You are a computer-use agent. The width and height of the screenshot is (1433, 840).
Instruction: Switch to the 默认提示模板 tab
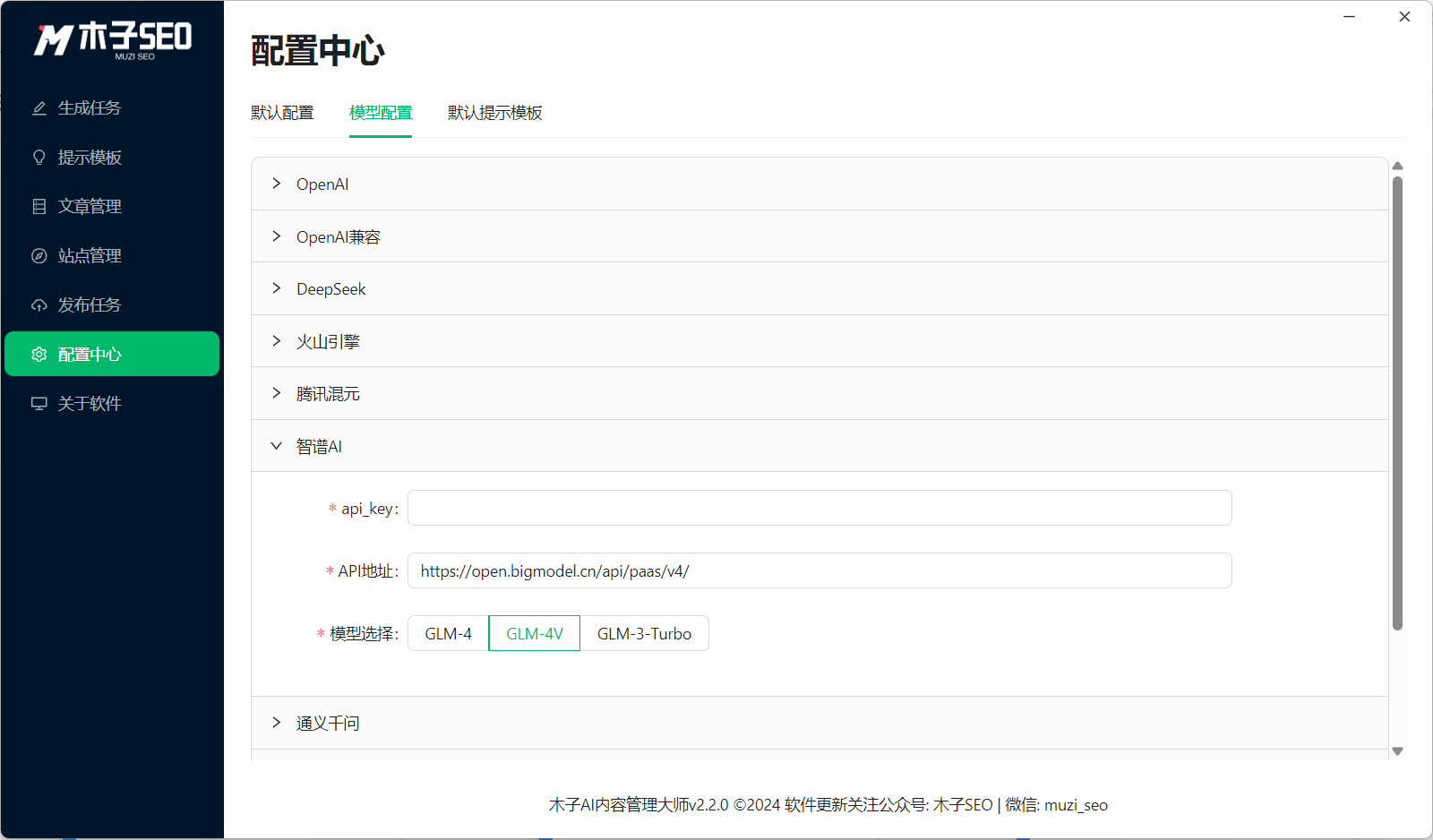pos(495,113)
